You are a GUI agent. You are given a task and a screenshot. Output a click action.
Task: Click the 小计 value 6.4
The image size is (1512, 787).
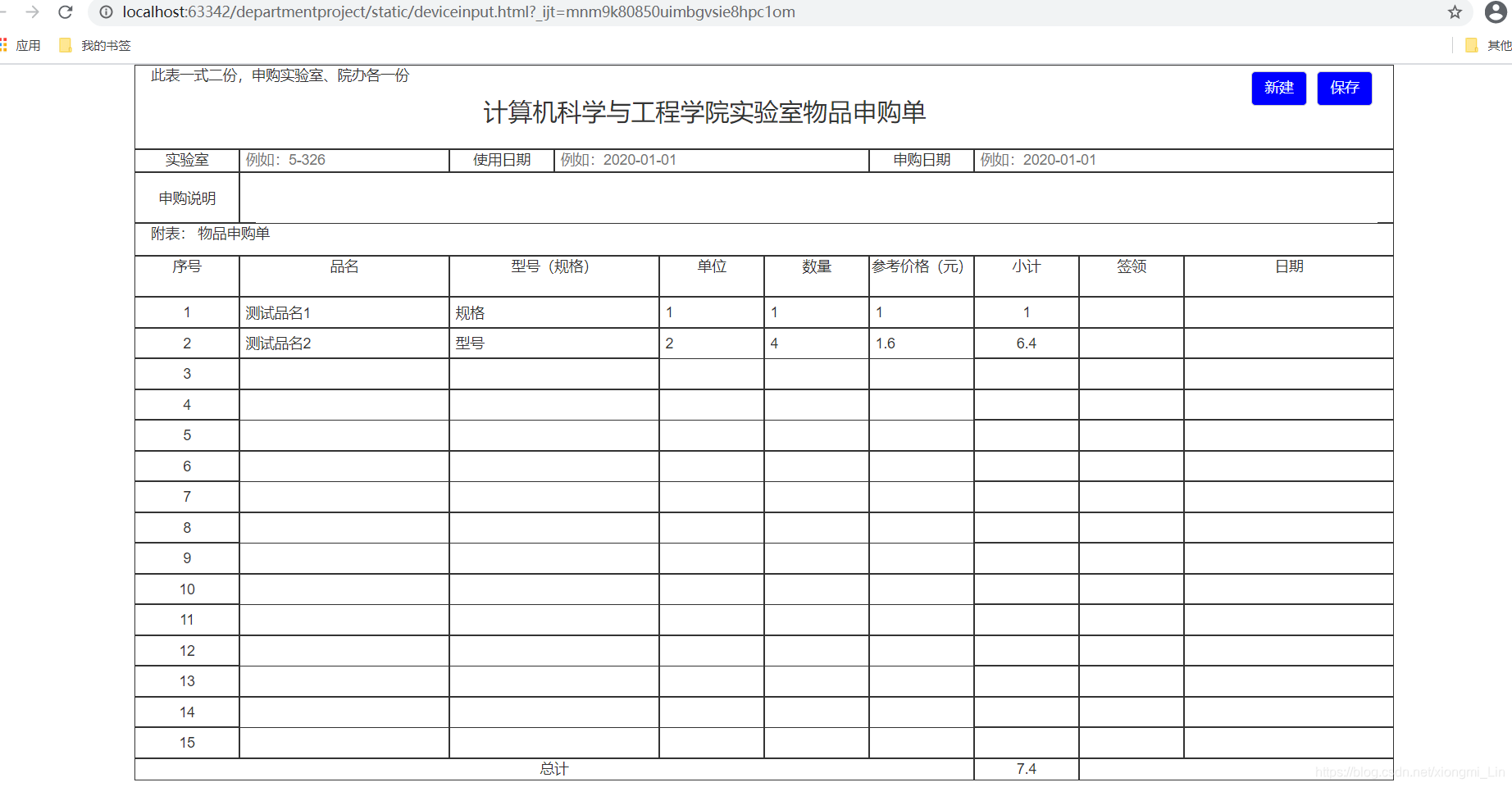click(1027, 343)
